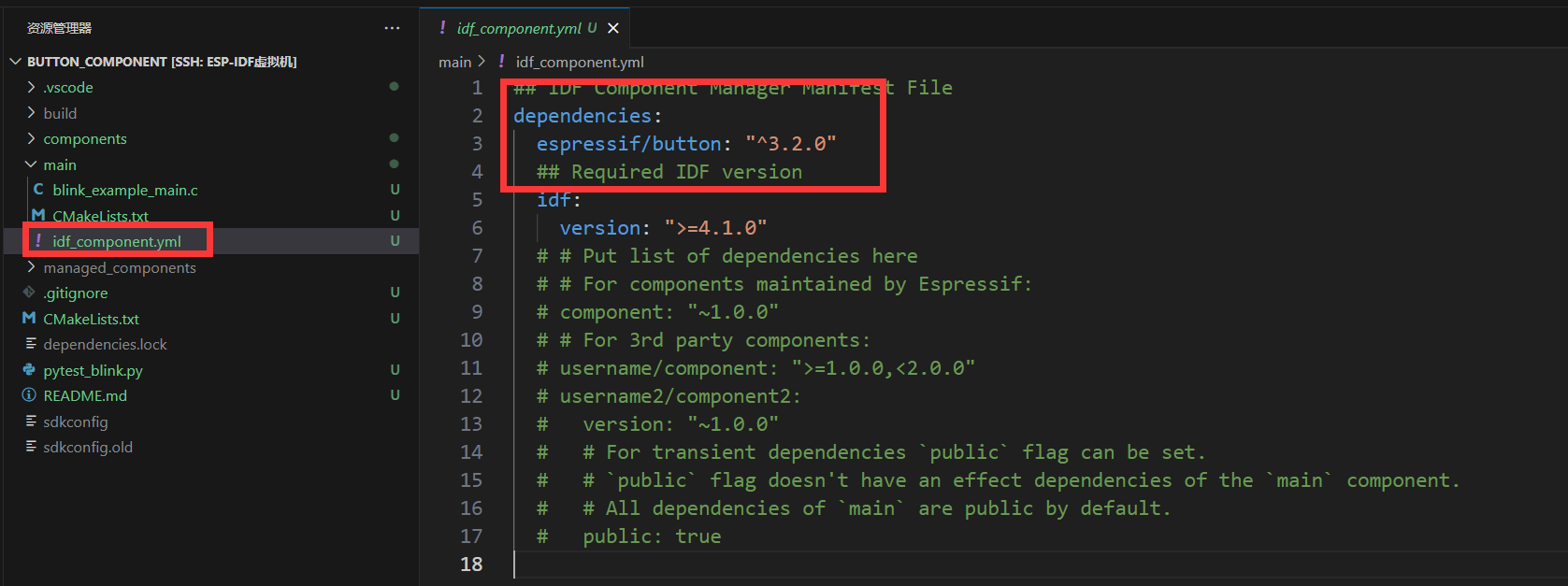This screenshot has width=1568, height=586.
Task: Click the root CMakeLists.txt CMake icon
Action: 29,319
